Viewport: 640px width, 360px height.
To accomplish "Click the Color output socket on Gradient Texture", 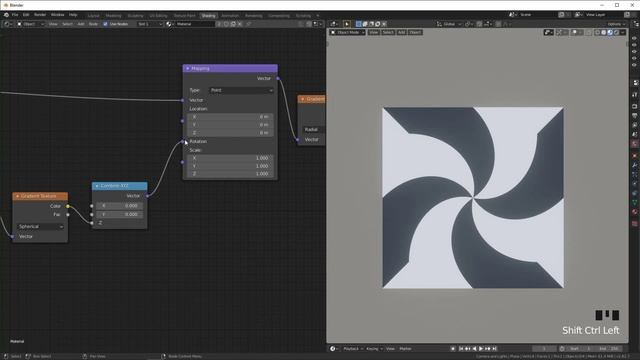I will click(x=68, y=206).
